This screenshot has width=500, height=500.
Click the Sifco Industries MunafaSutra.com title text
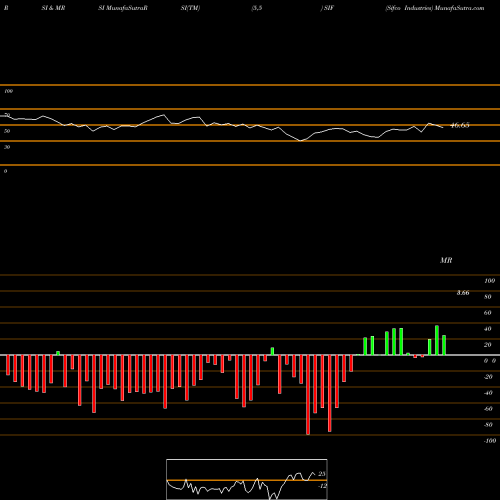(x=435, y=8)
